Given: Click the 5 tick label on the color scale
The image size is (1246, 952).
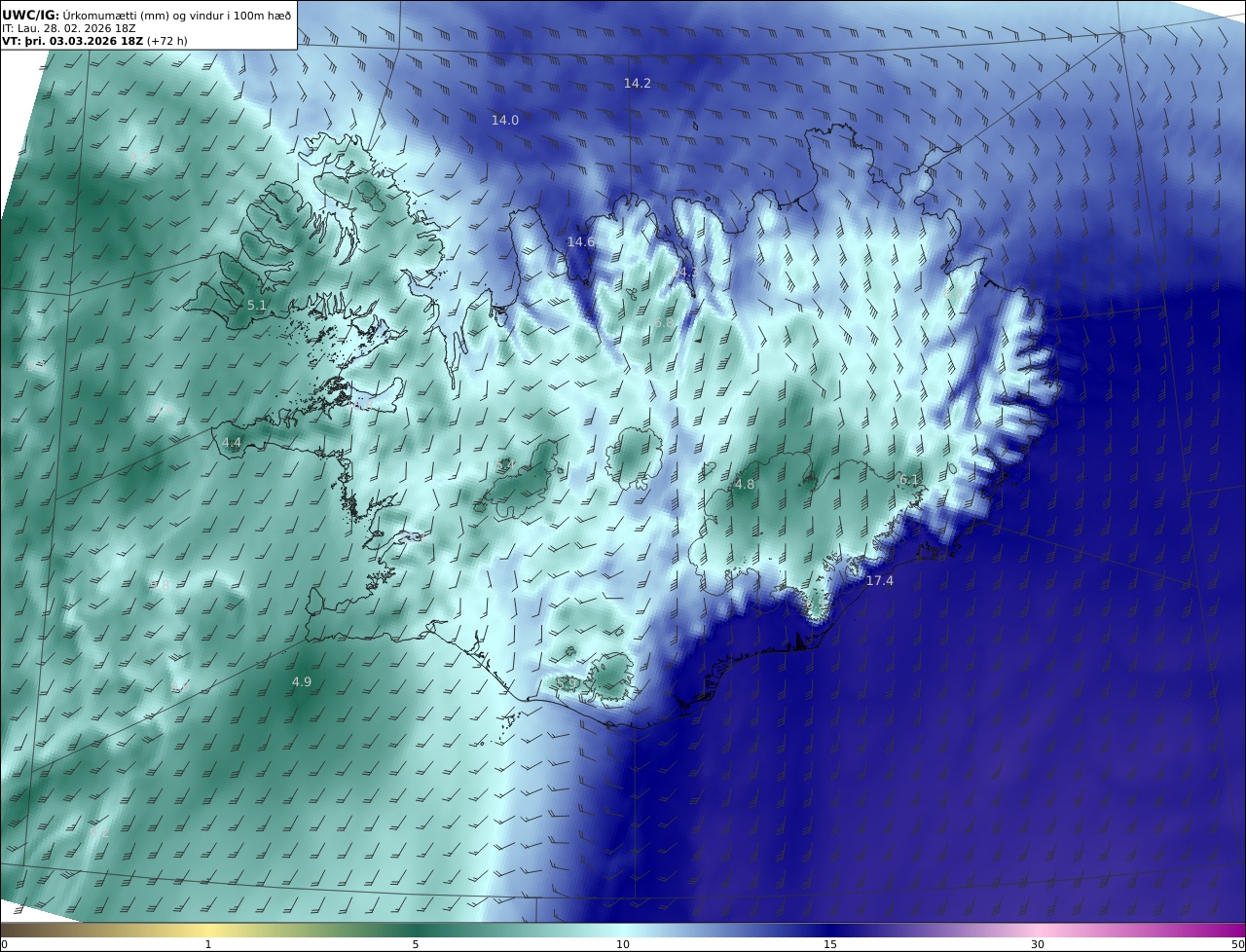Looking at the screenshot, I should pos(416,944).
